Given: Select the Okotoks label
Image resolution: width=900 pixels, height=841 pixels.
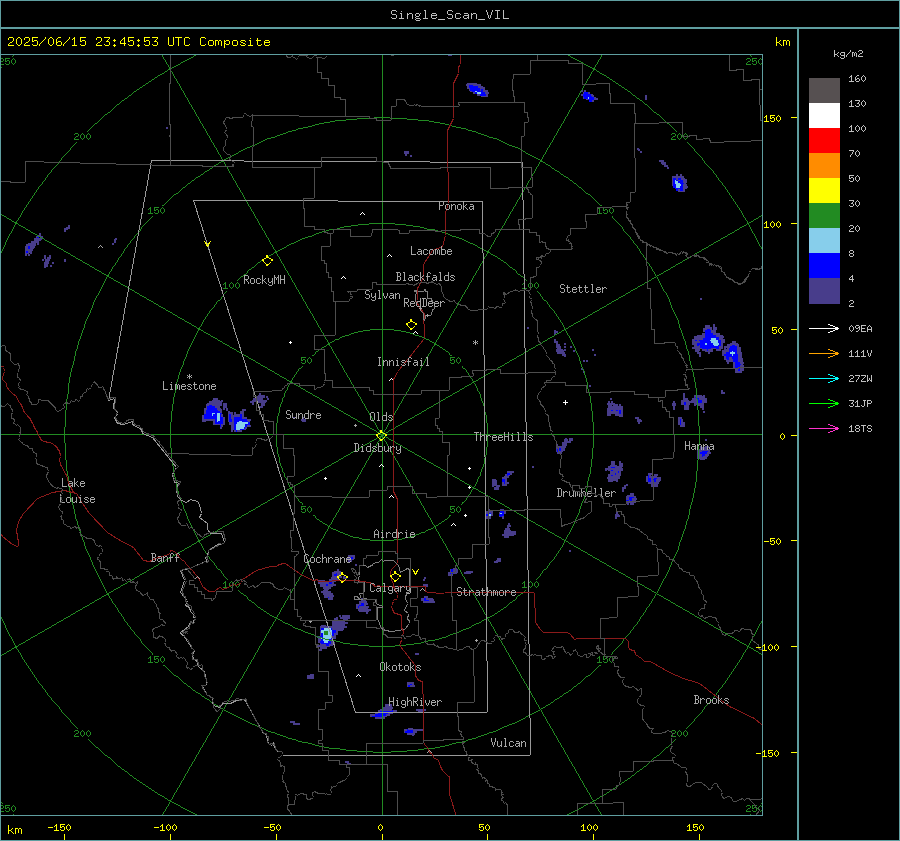Looking at the screenshot, I should tap(400, 667).
